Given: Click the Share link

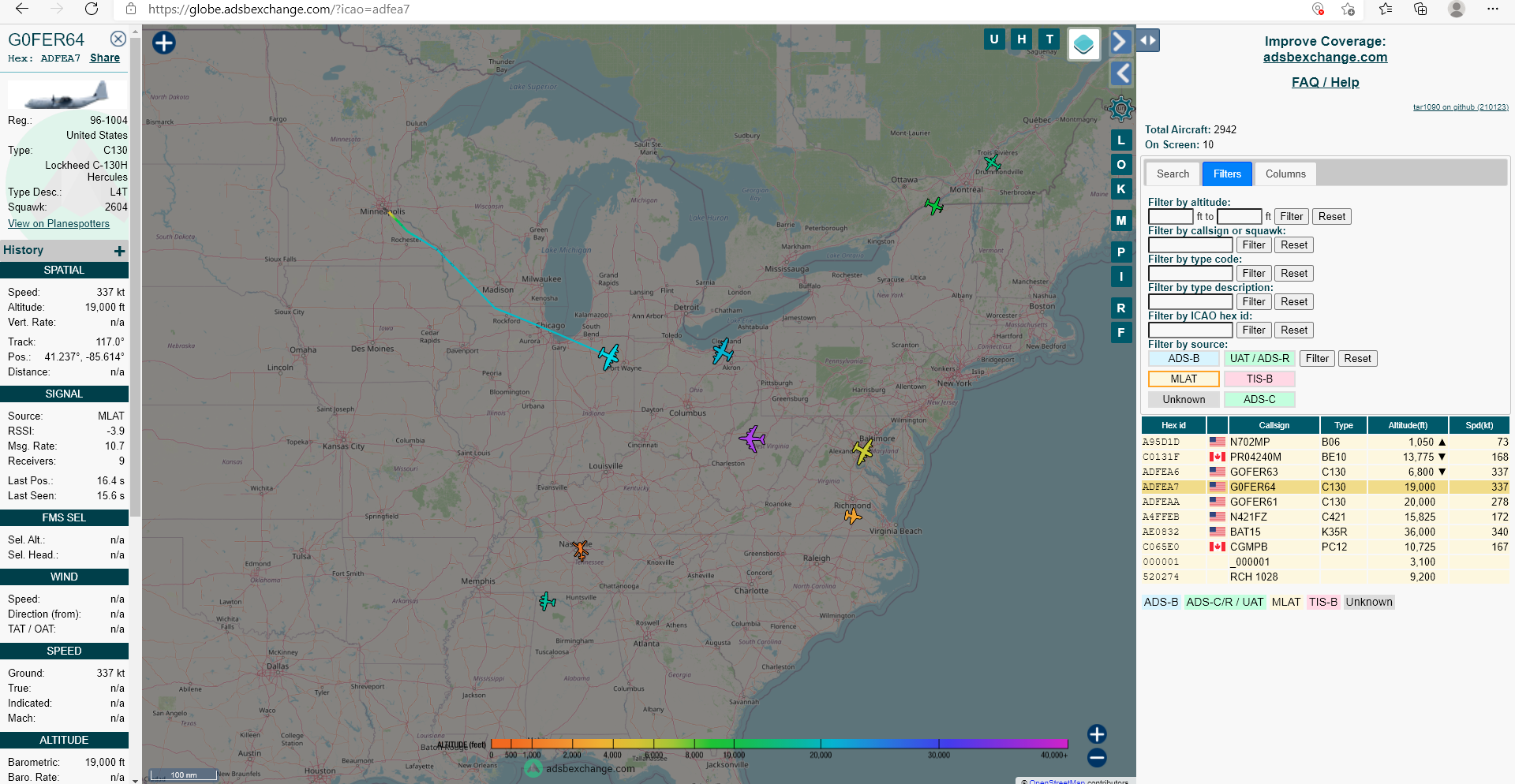Looking at the screenshot, I should click(x=105, y=58).
